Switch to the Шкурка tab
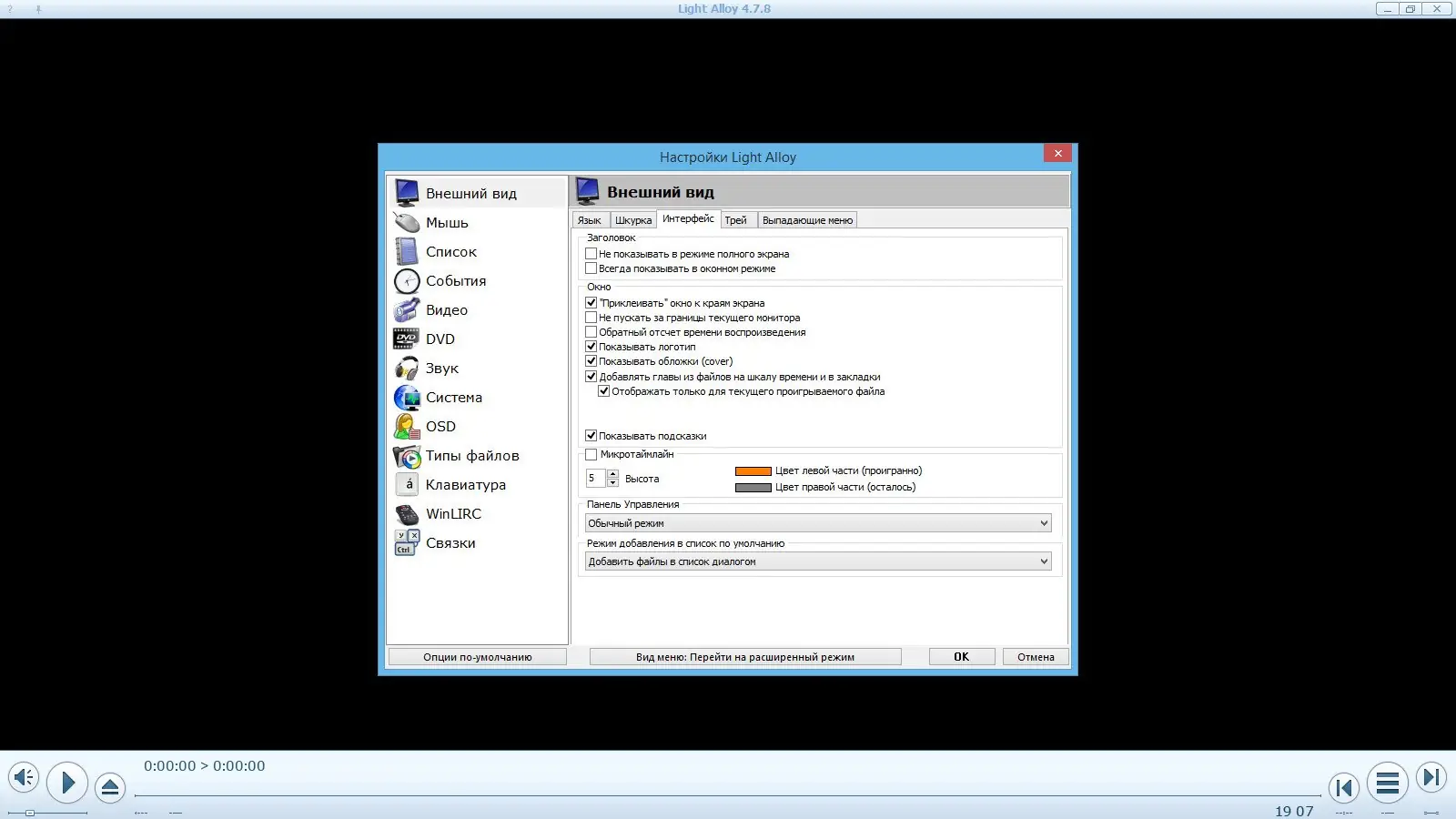 click(x=633, y=220)
